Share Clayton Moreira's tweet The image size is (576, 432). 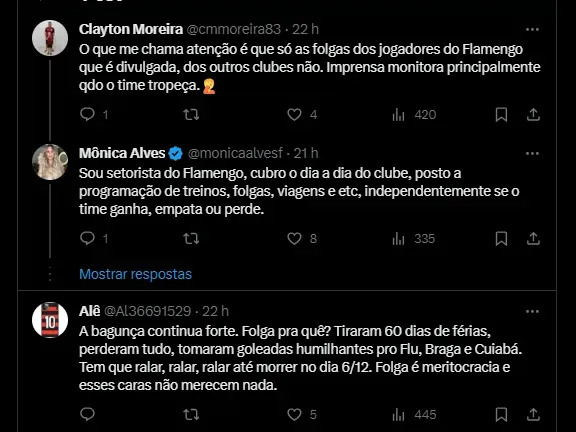[533, 115]
